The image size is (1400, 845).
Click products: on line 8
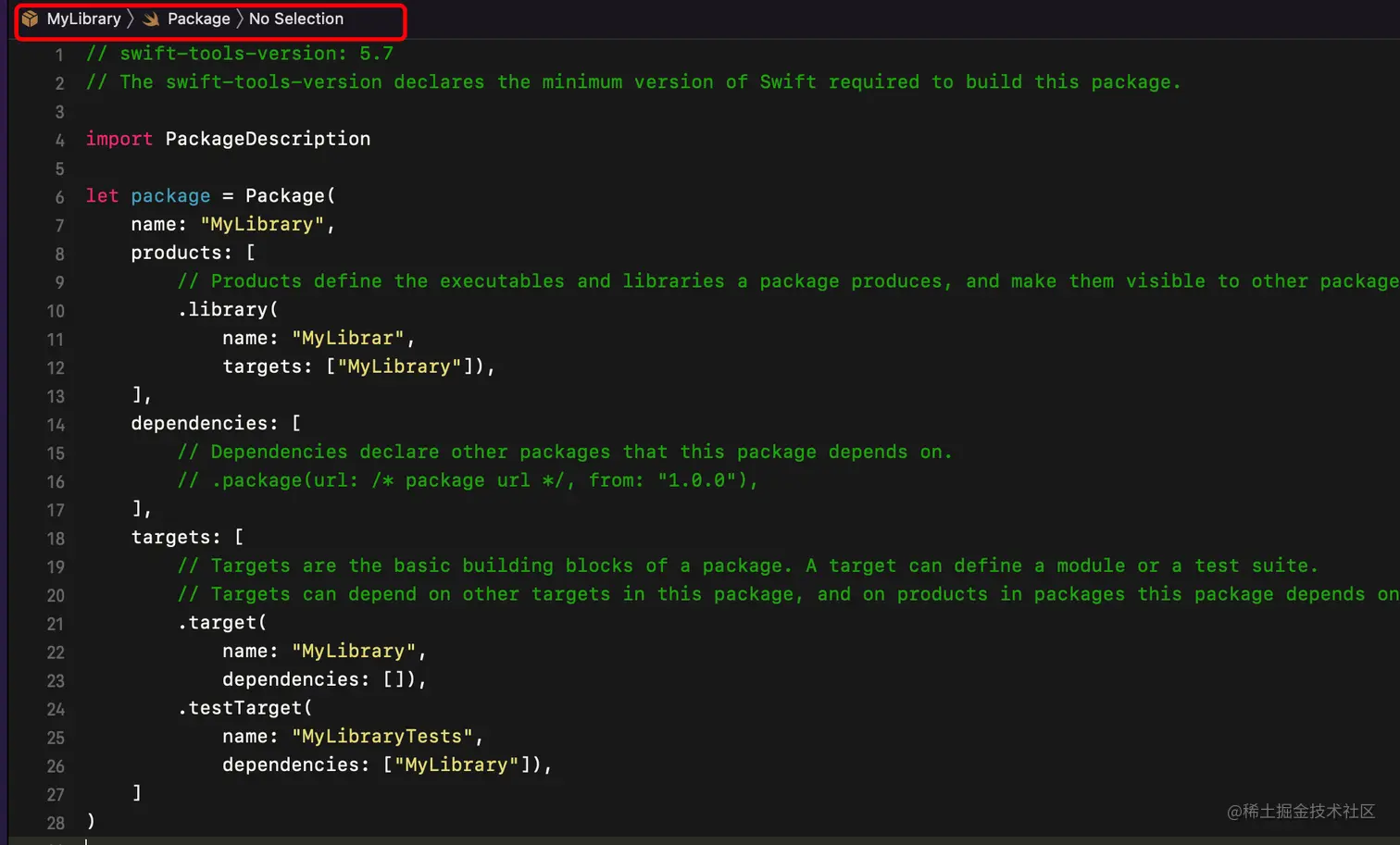(x=181, y=253)
